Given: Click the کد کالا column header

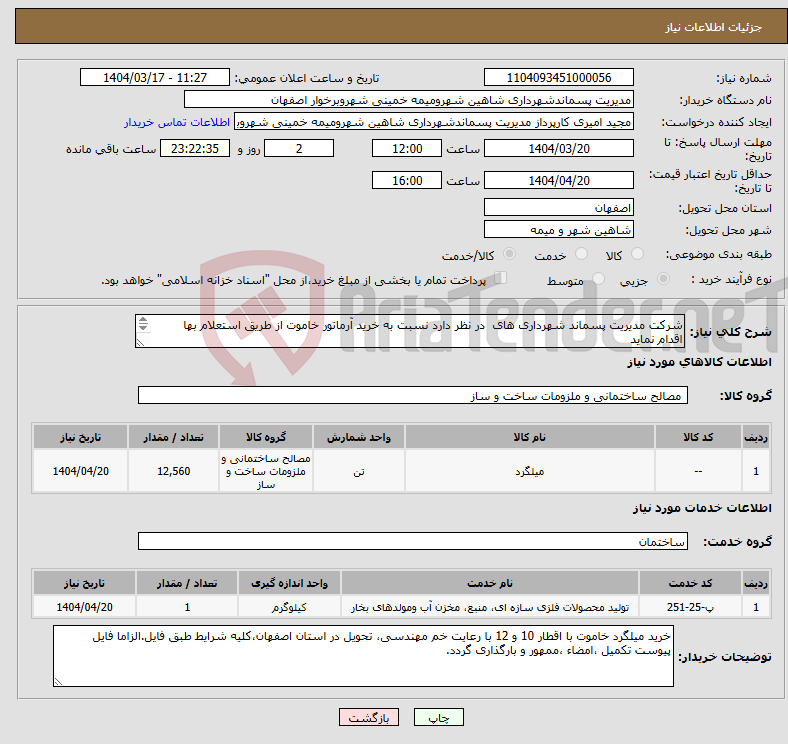Looking at the screenshot, I should coord(698,437).
